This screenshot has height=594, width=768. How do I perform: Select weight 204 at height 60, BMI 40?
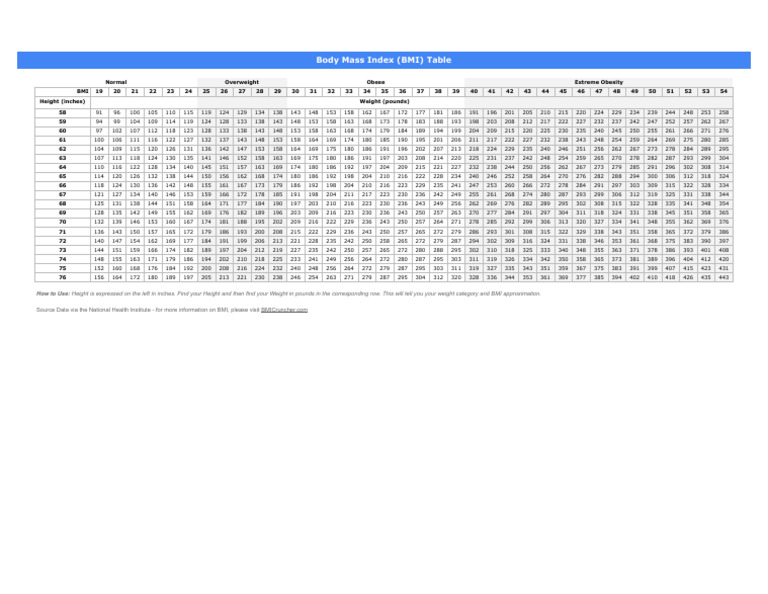point(474,131)
